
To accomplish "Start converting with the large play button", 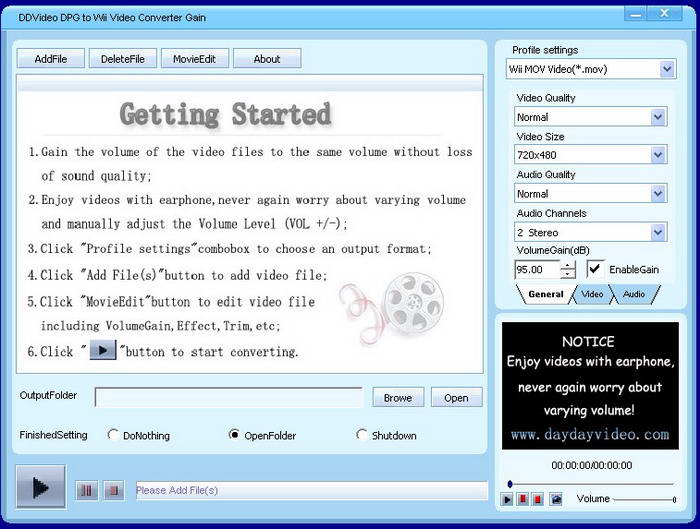I will click(41, 487).
